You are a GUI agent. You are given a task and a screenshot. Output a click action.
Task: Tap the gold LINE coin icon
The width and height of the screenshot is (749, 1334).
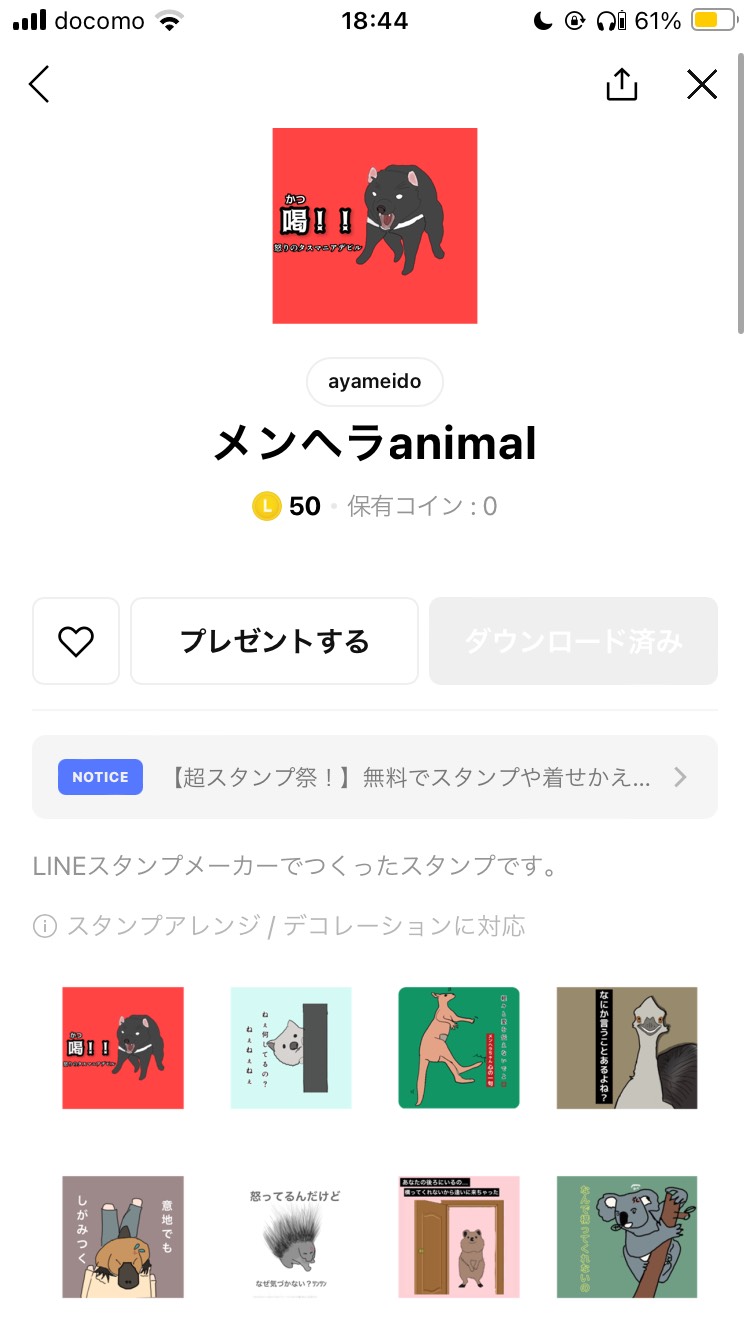(x=266, y=506)
